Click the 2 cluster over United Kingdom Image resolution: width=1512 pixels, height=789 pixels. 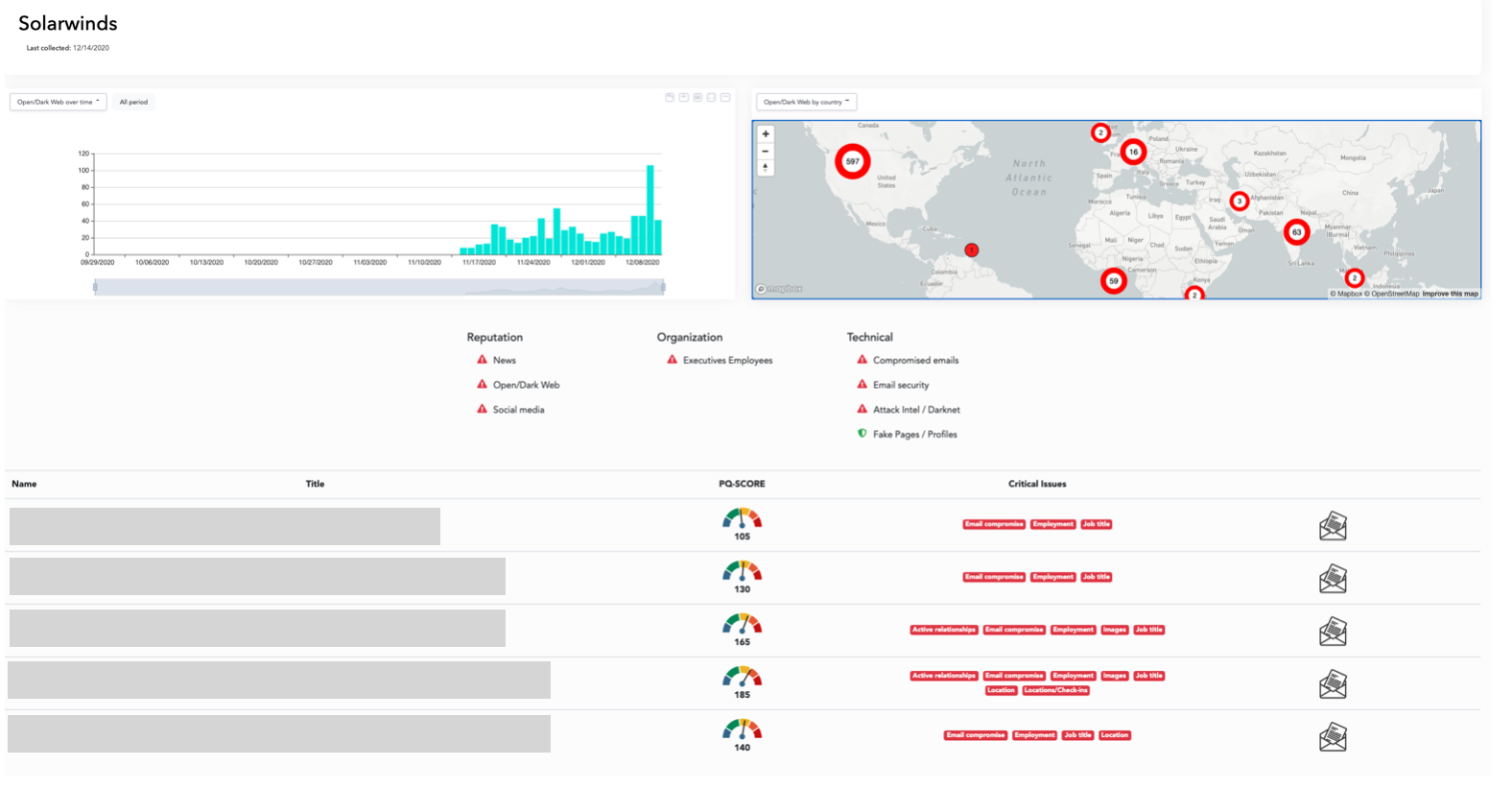click(x=1101, y=132)
